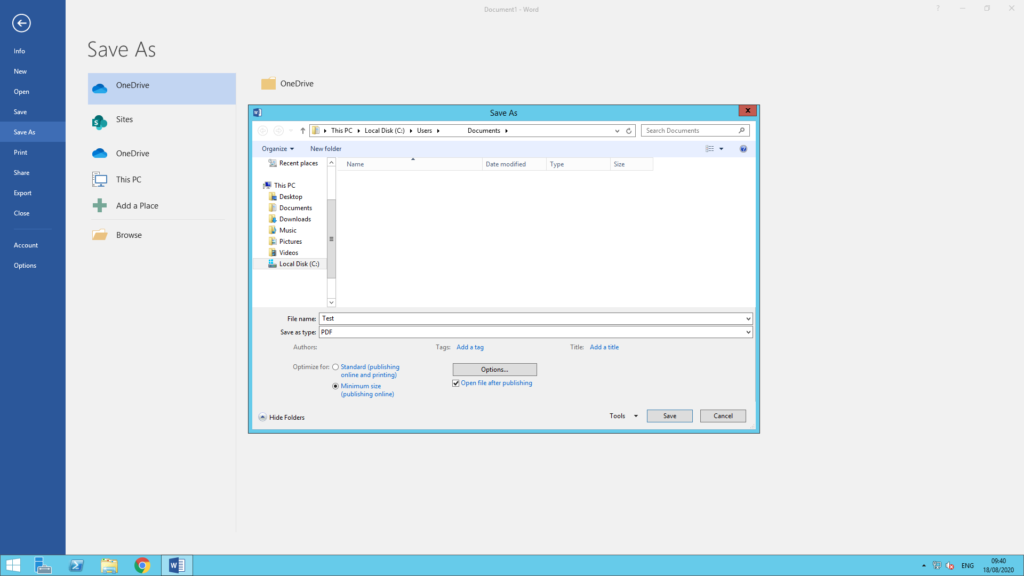The height and width of the screenshot is (576, 1024).
Task: Collapse folders with Hide Folders
Action: (281, 417)
